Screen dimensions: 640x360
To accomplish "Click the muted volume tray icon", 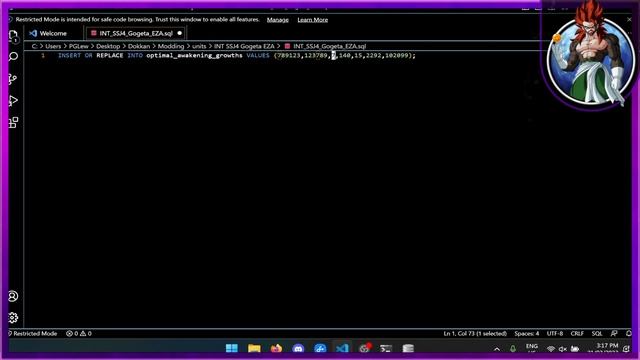I will 563,349.
